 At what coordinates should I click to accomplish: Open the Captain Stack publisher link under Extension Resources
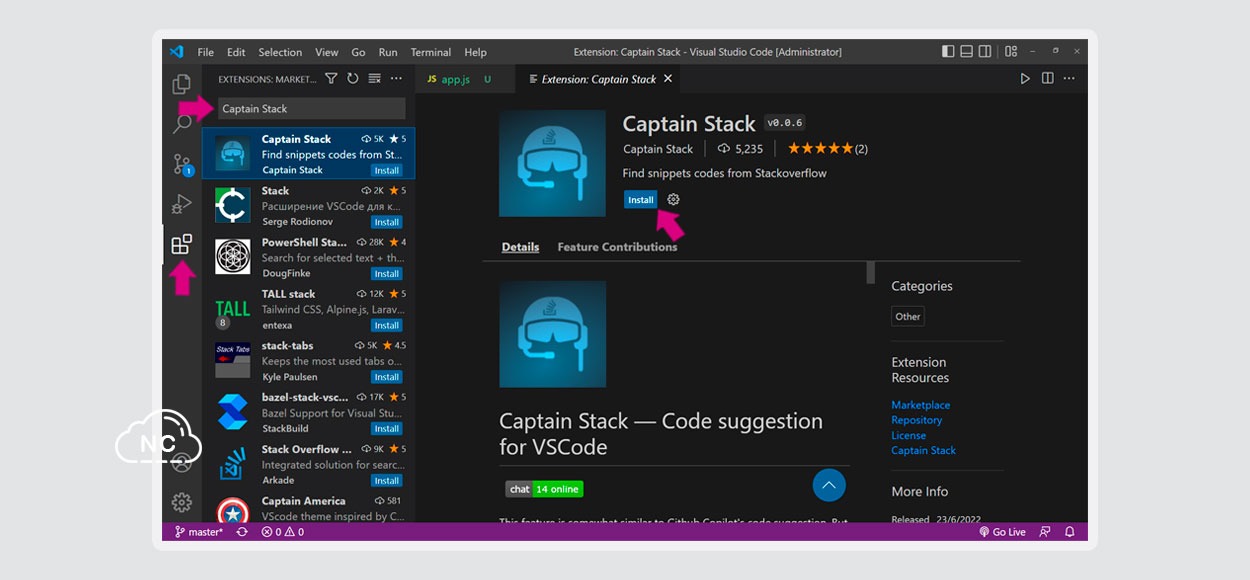click(924, 450)
